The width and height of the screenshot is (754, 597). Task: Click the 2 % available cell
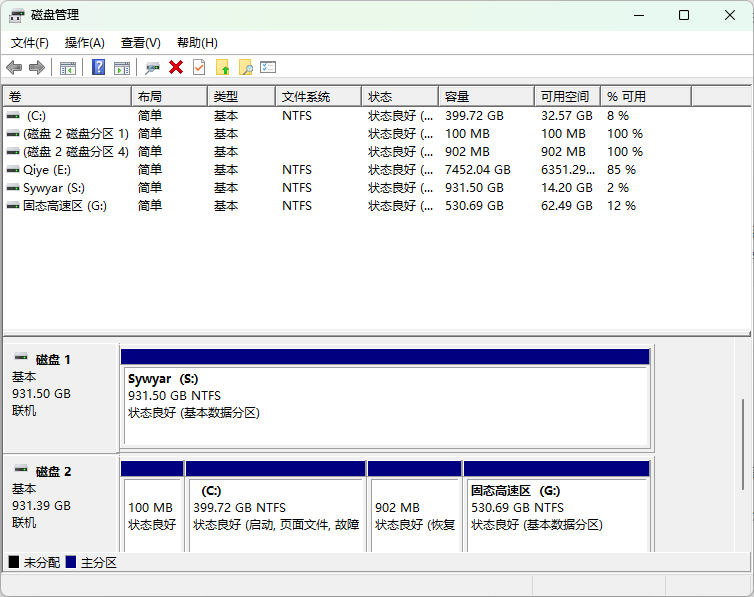618,188
